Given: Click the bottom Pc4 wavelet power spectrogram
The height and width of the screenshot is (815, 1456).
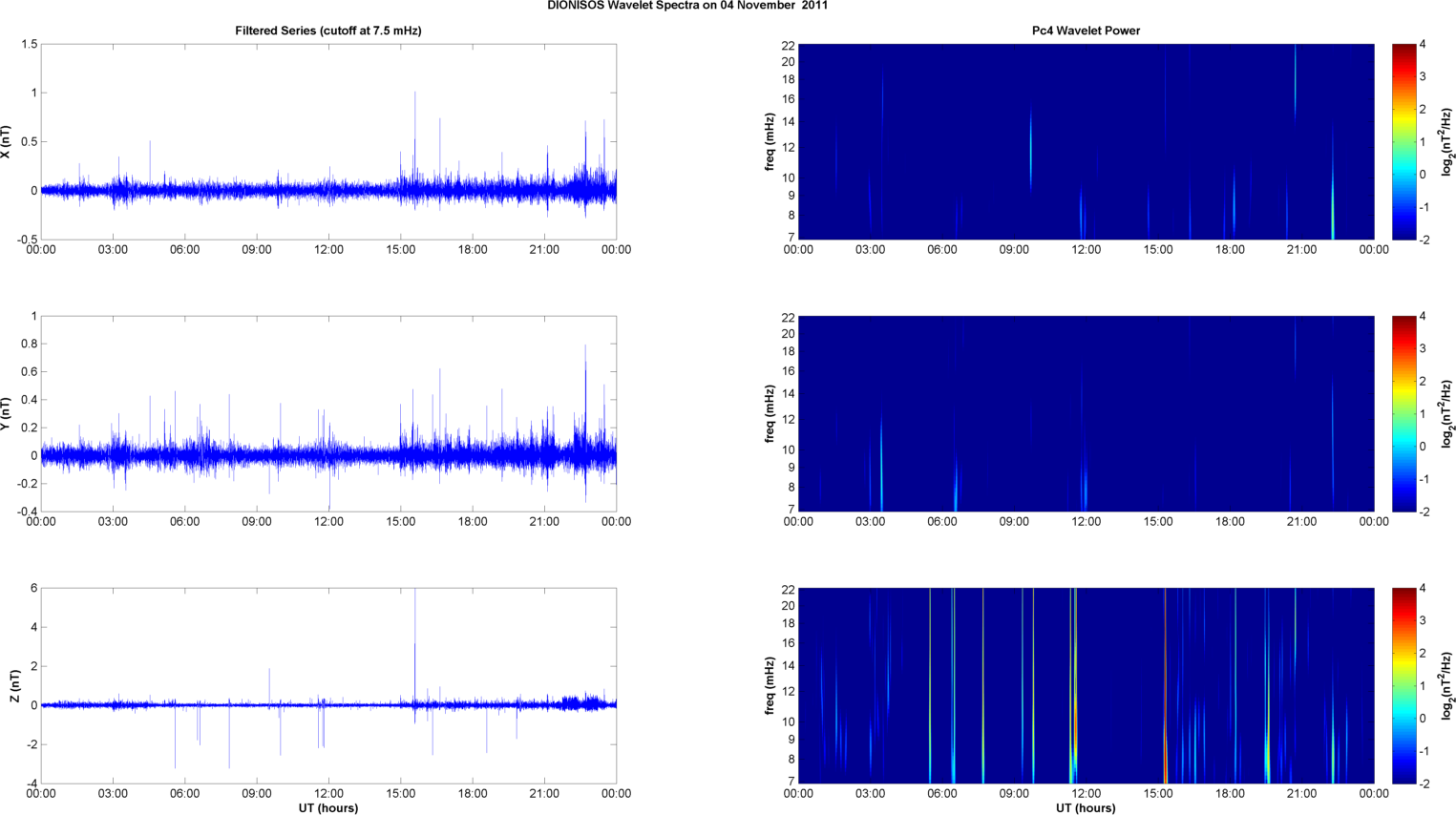Looking at the screenshot, I should pyautogui.click(x=1086, y=686).
